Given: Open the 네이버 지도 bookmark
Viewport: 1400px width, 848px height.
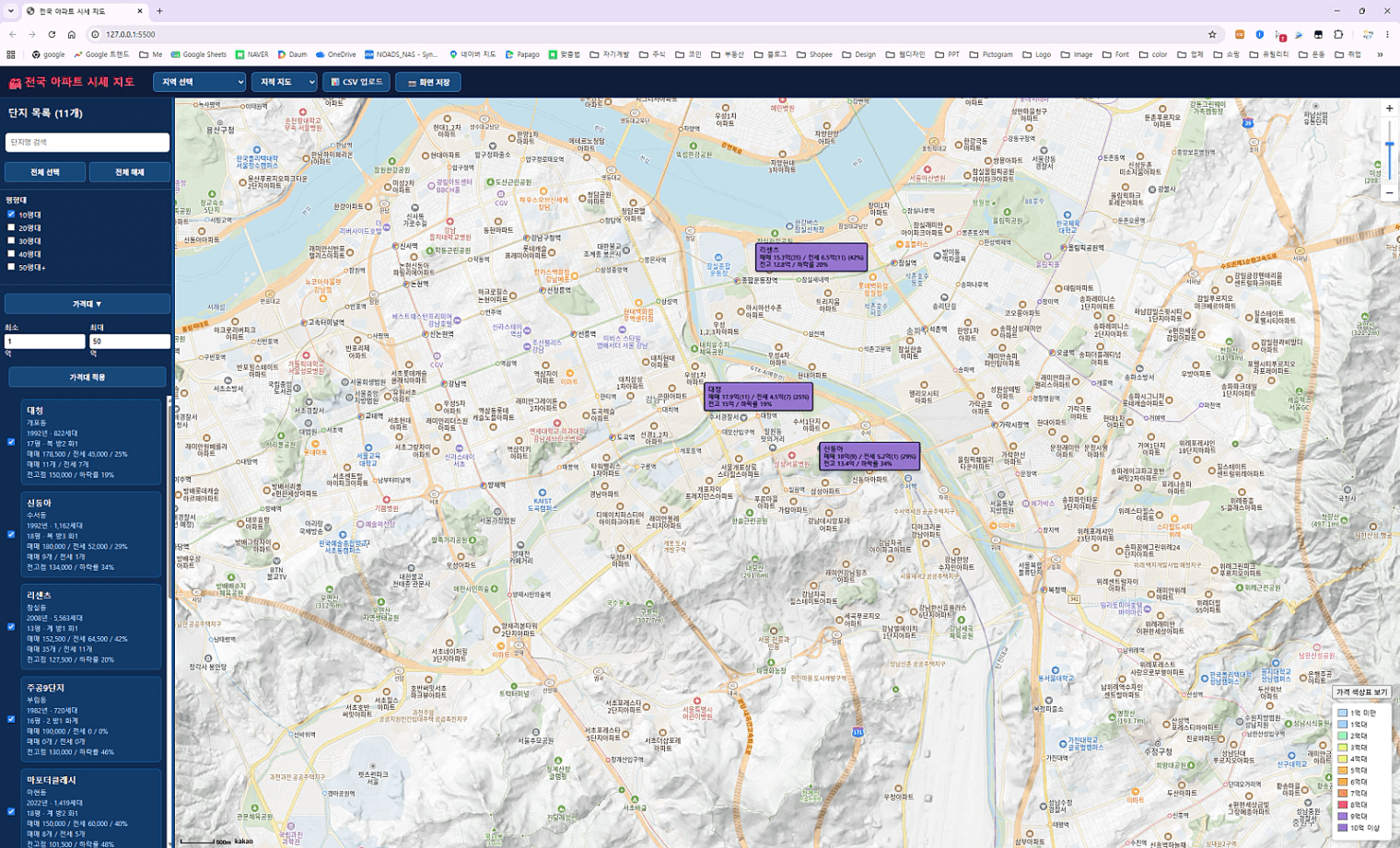Looking at the screenshot, I should point(472,54).
